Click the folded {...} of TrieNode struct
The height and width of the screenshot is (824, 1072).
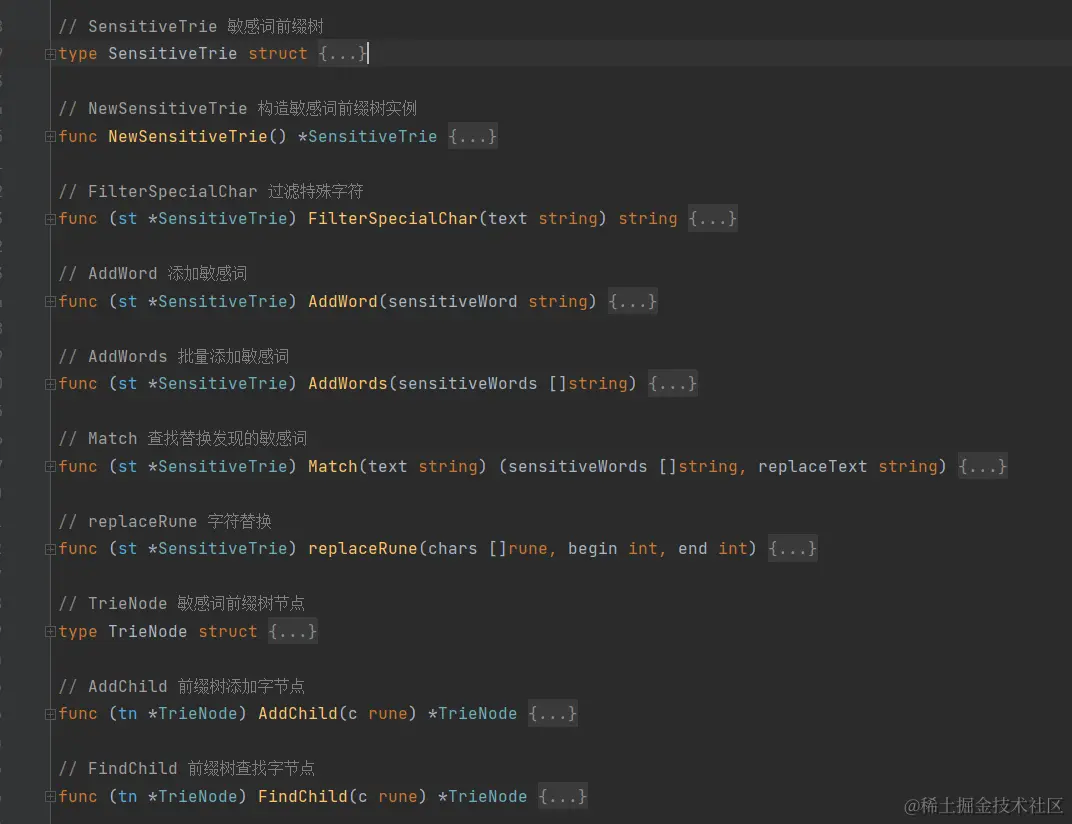pyautogui.click(x=293, y=631)
